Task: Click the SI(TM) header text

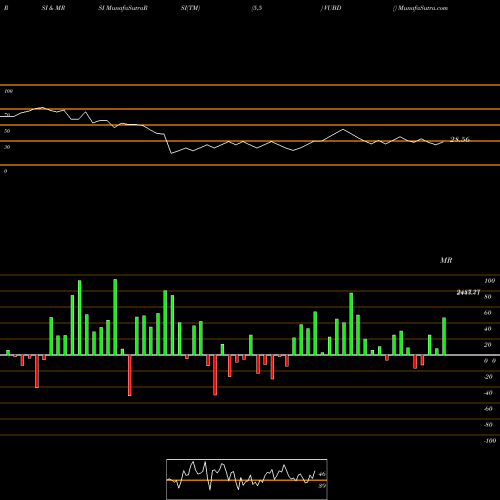Action: click(190, 8)
